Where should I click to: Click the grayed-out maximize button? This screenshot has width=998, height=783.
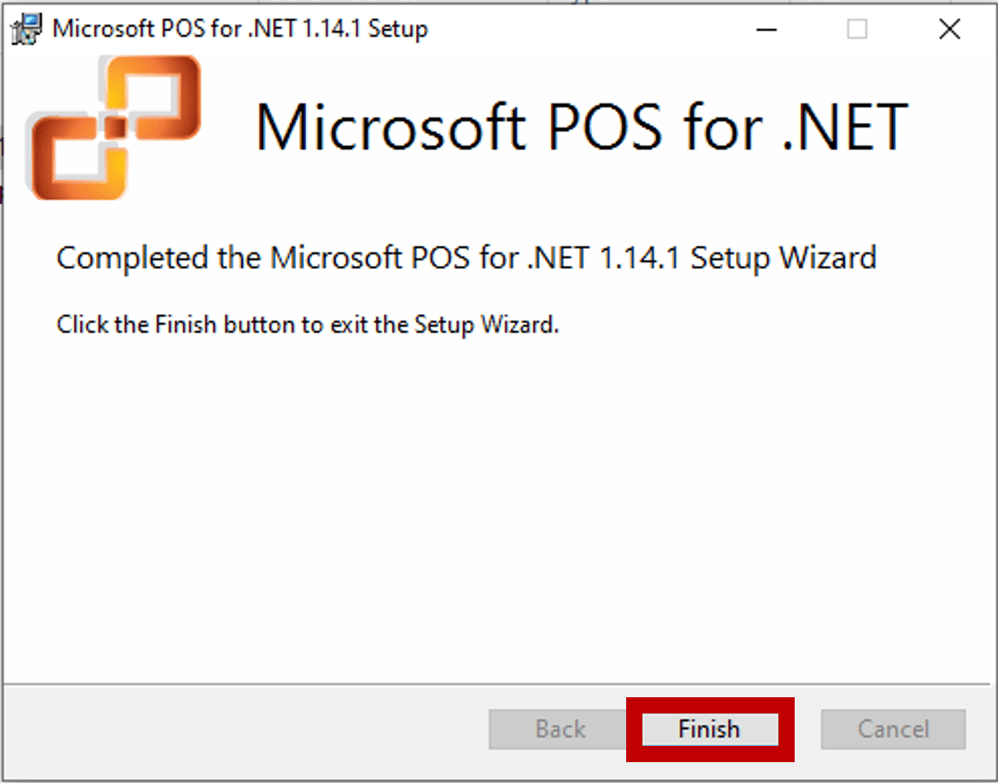[x=857, y=29]
